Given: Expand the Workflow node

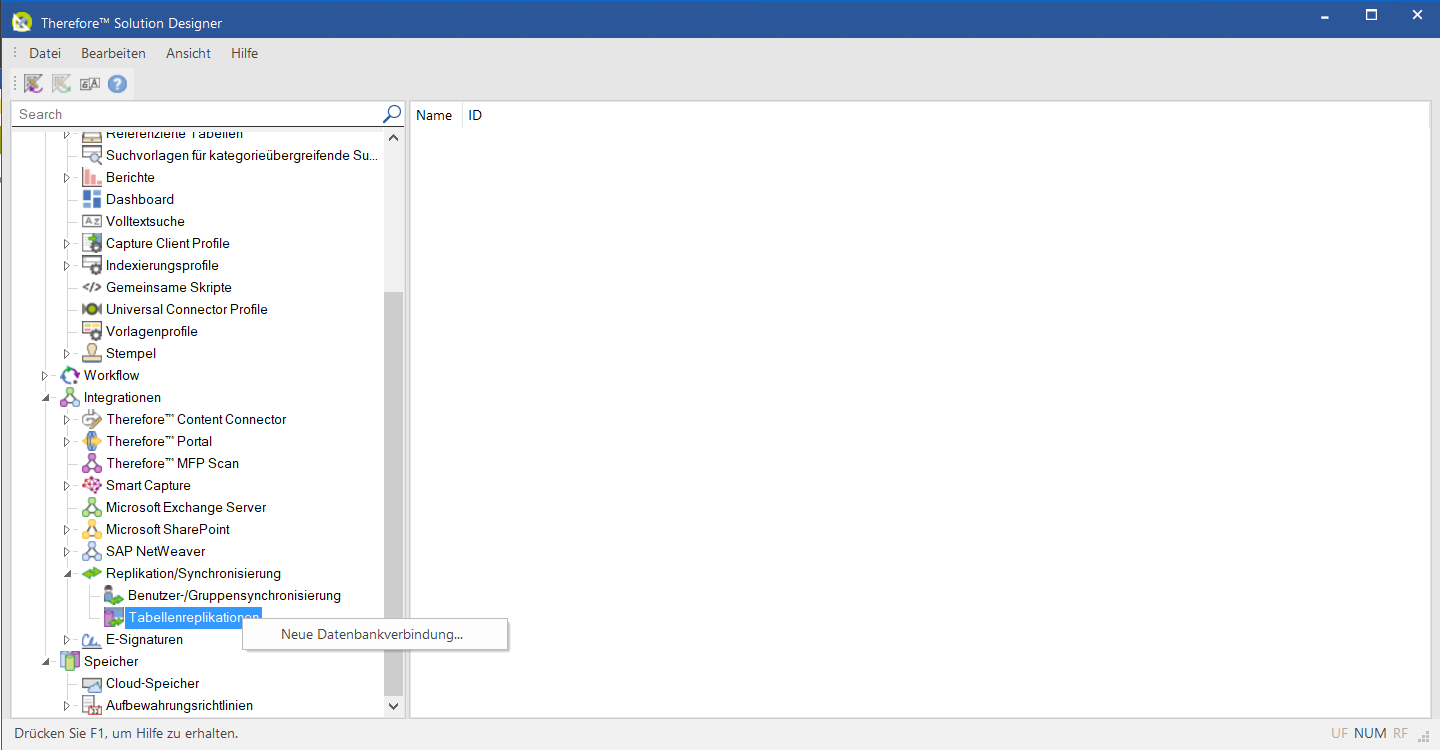Looking at the screenshot, I should (44, 375).
